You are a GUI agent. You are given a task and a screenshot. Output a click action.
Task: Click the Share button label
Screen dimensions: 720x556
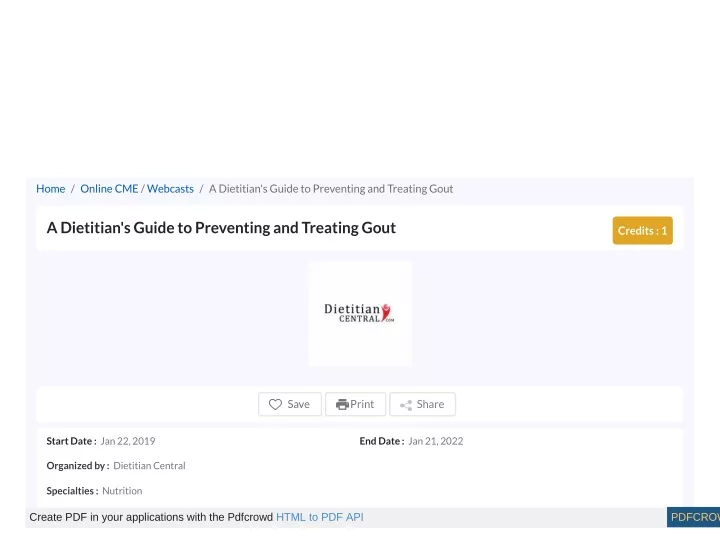(x=430, y=404)
